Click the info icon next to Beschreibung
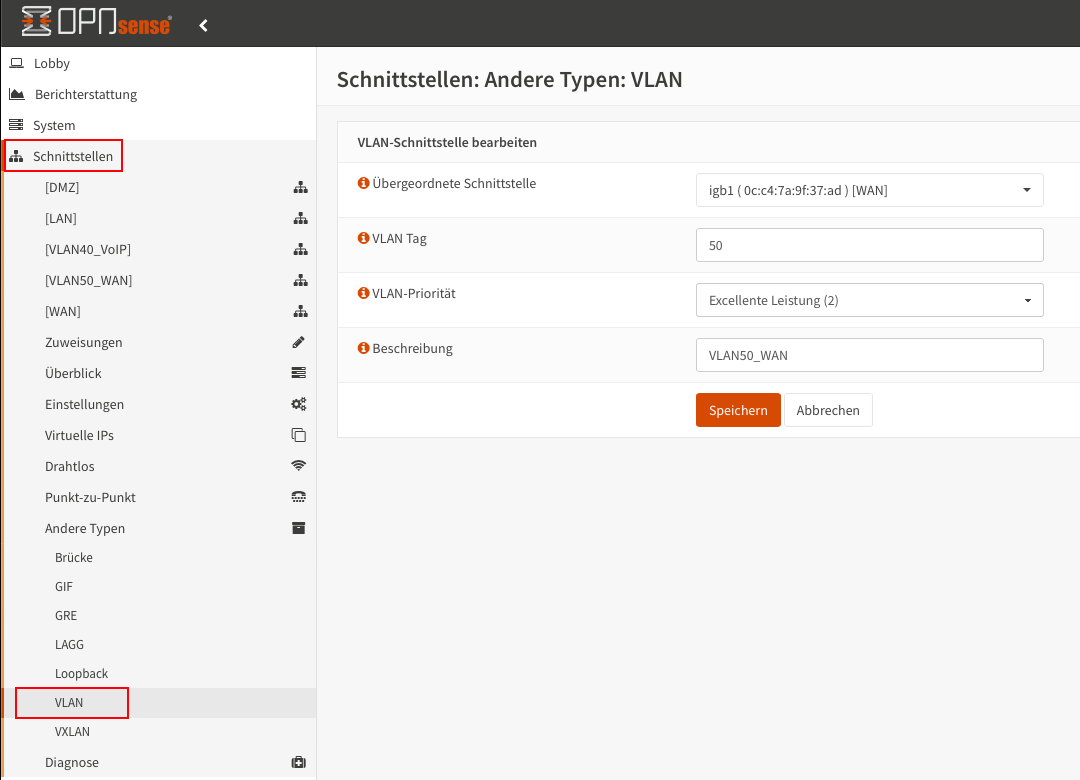This screenshot has height=780, width=1080. pyautogui.click(x=364, y=349)
